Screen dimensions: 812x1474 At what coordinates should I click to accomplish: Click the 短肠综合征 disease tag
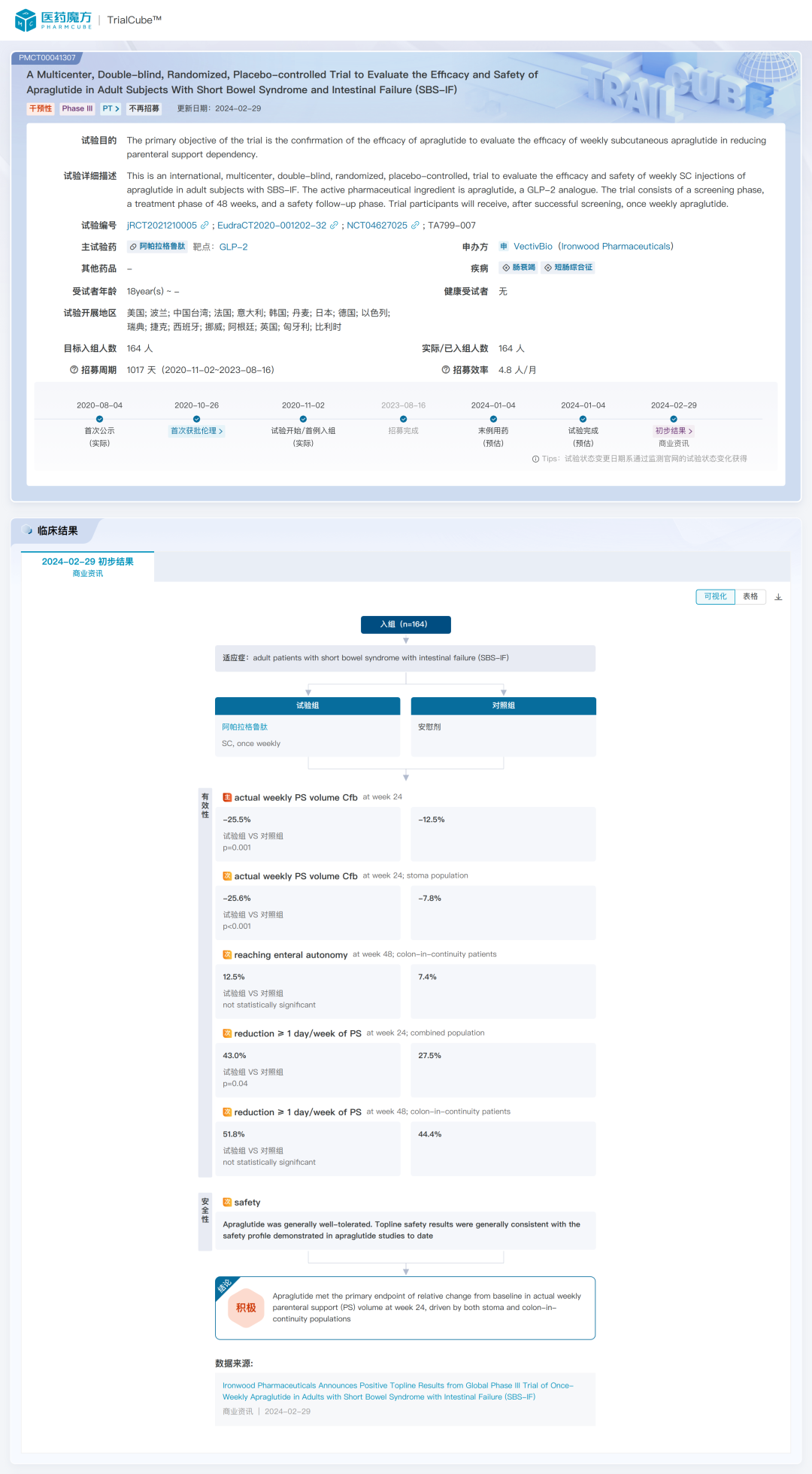click(x=568, y=268)
